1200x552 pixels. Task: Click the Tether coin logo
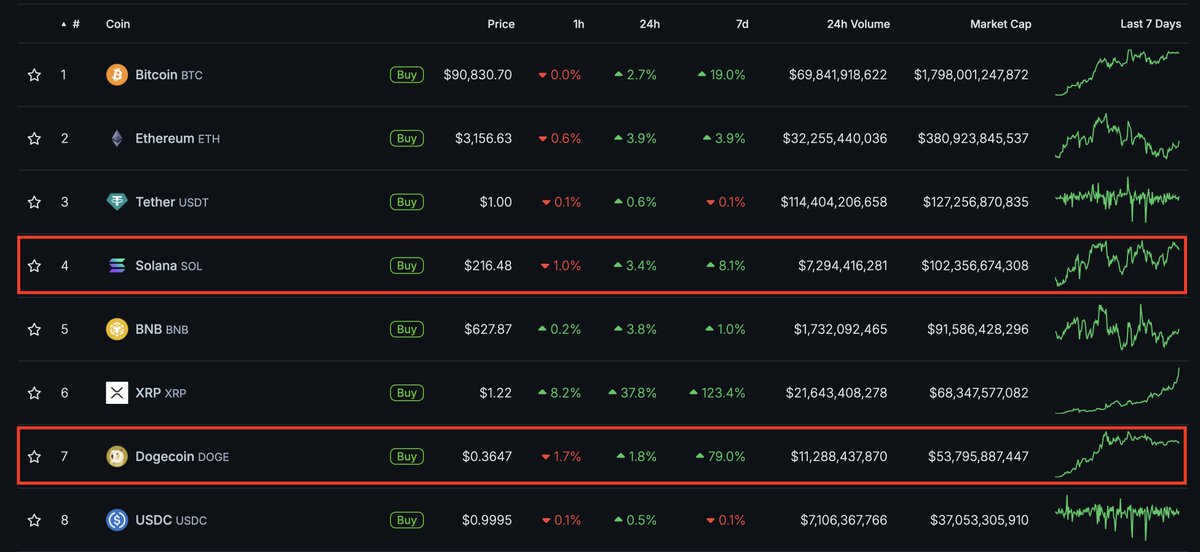[117, 202]
